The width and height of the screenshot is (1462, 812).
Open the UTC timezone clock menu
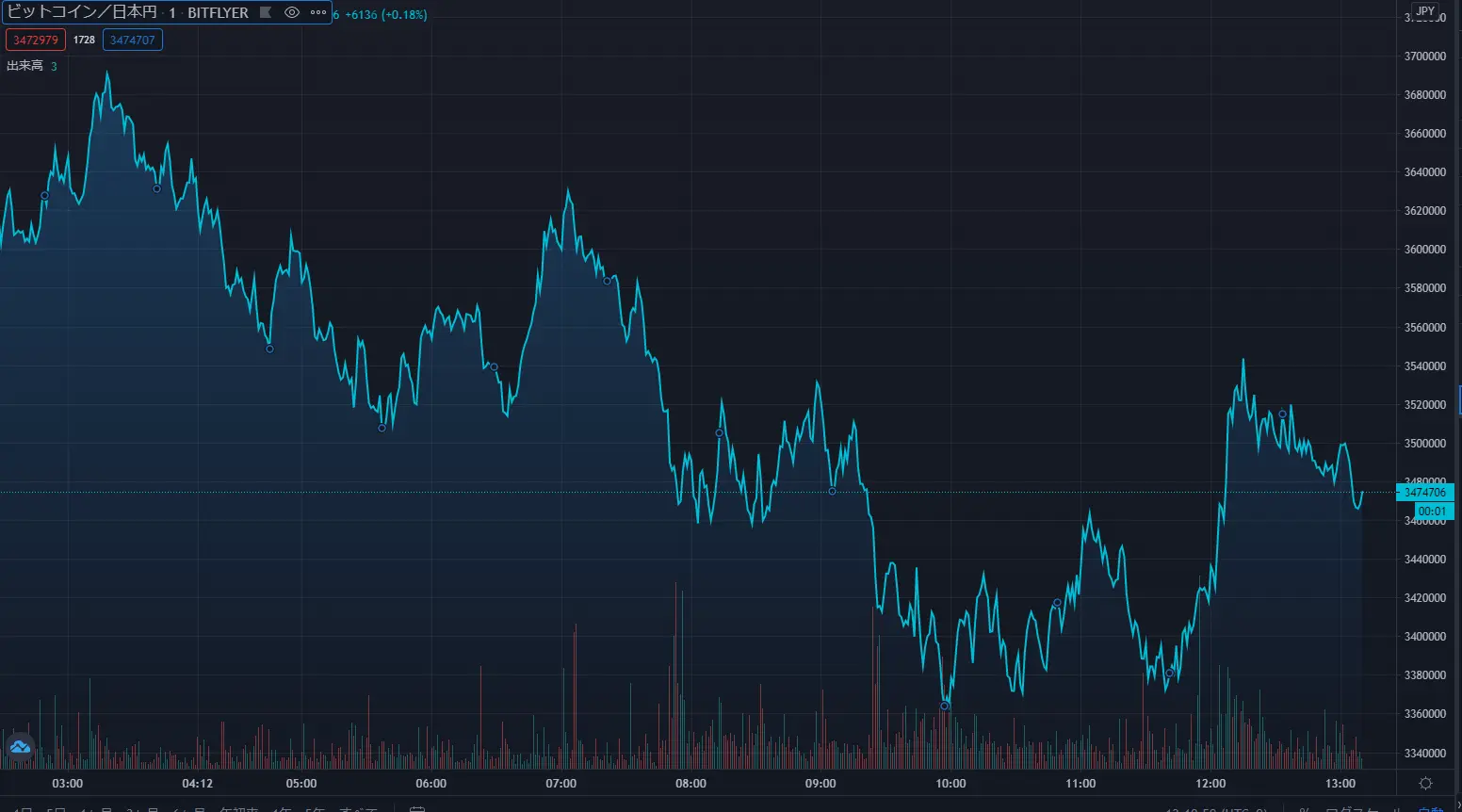coord(1215,809)
